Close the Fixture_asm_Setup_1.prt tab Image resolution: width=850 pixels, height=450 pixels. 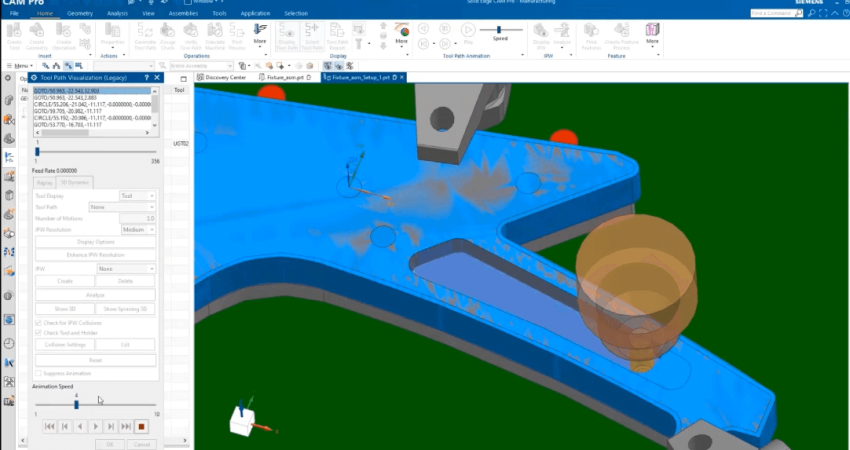coord(402,78)
